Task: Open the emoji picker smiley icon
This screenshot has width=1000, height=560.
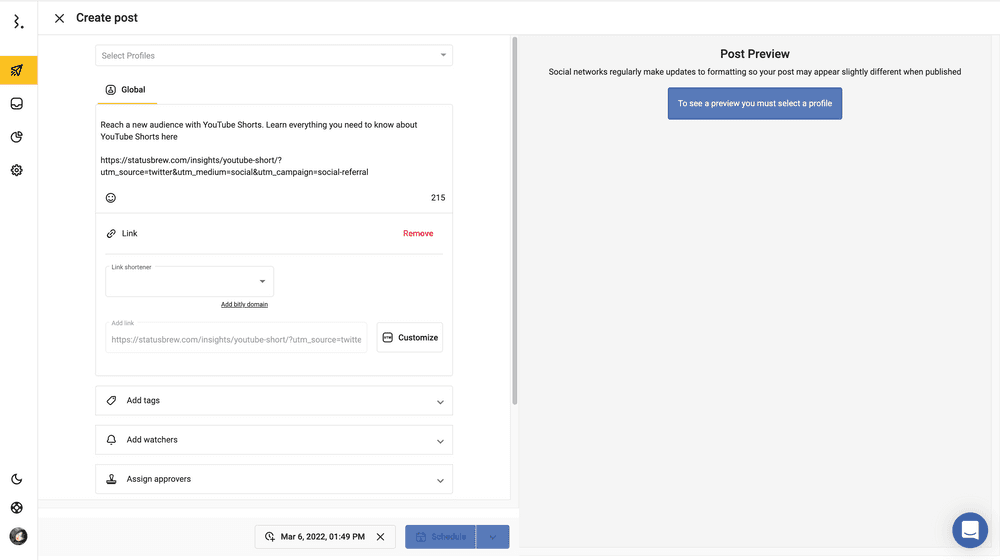Action: (111, 198)
